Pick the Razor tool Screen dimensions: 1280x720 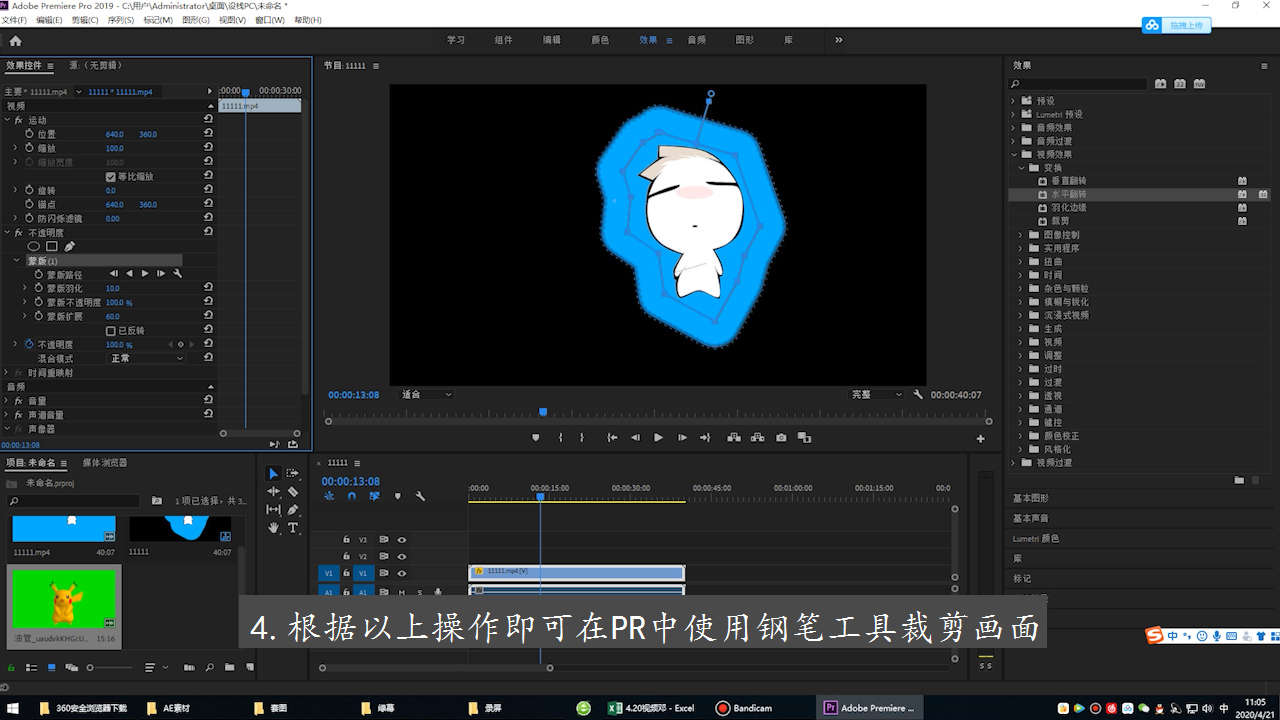[x=293, y=491]
